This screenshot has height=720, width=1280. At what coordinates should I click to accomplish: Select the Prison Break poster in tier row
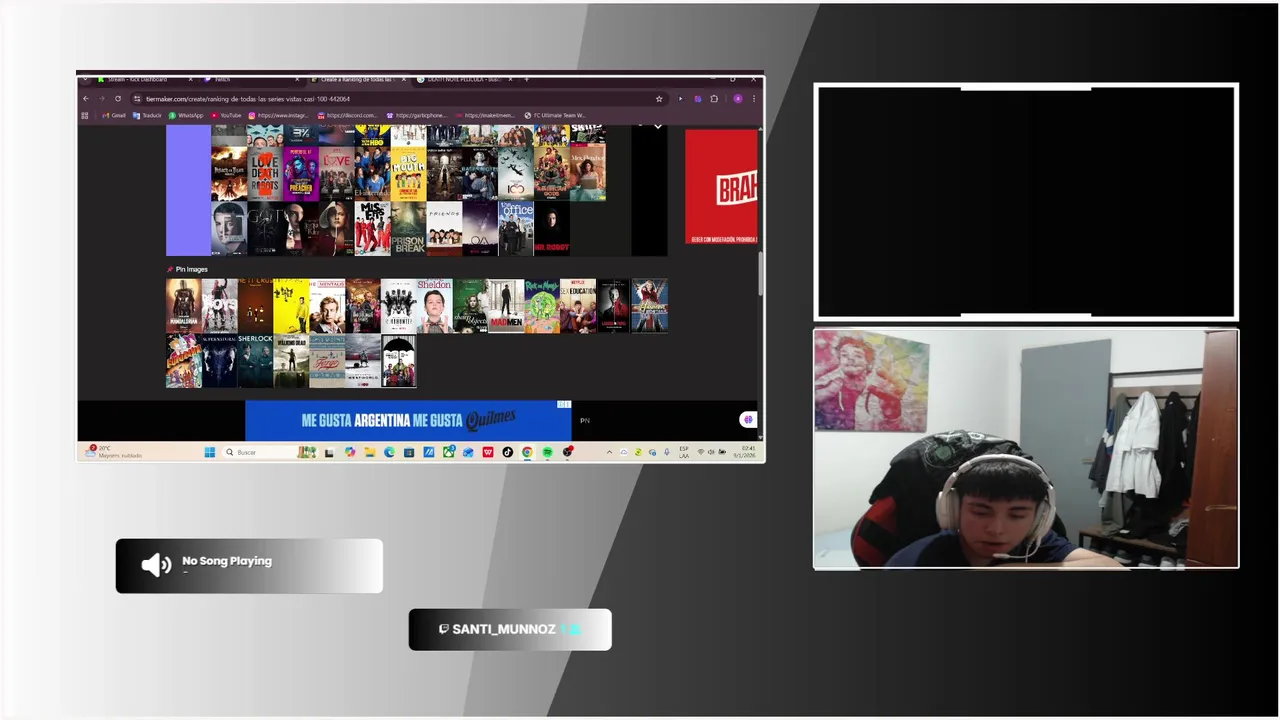[x=408, y=228]
